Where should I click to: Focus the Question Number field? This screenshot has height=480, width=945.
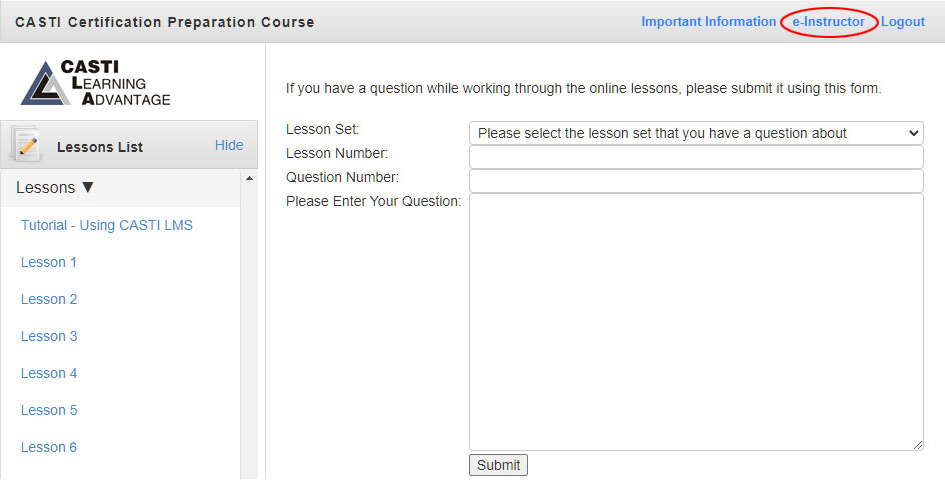[x=696, y=181]
